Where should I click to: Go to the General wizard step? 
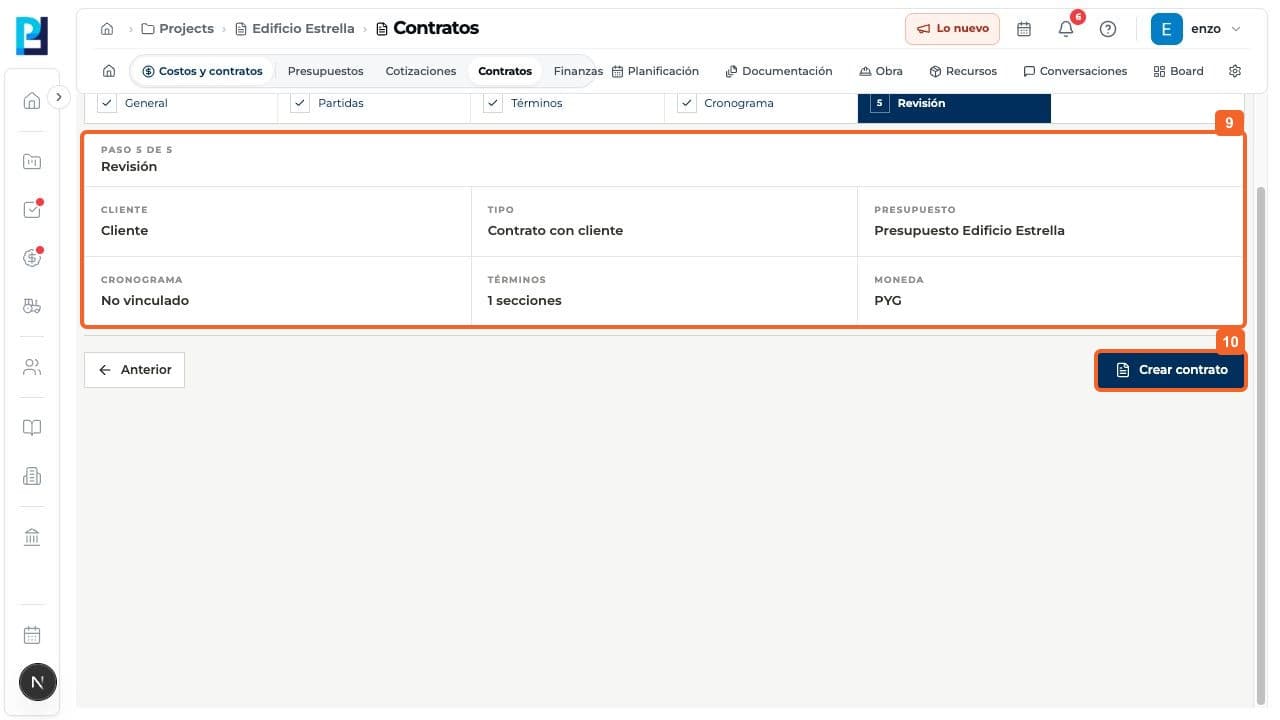(181, 105)
